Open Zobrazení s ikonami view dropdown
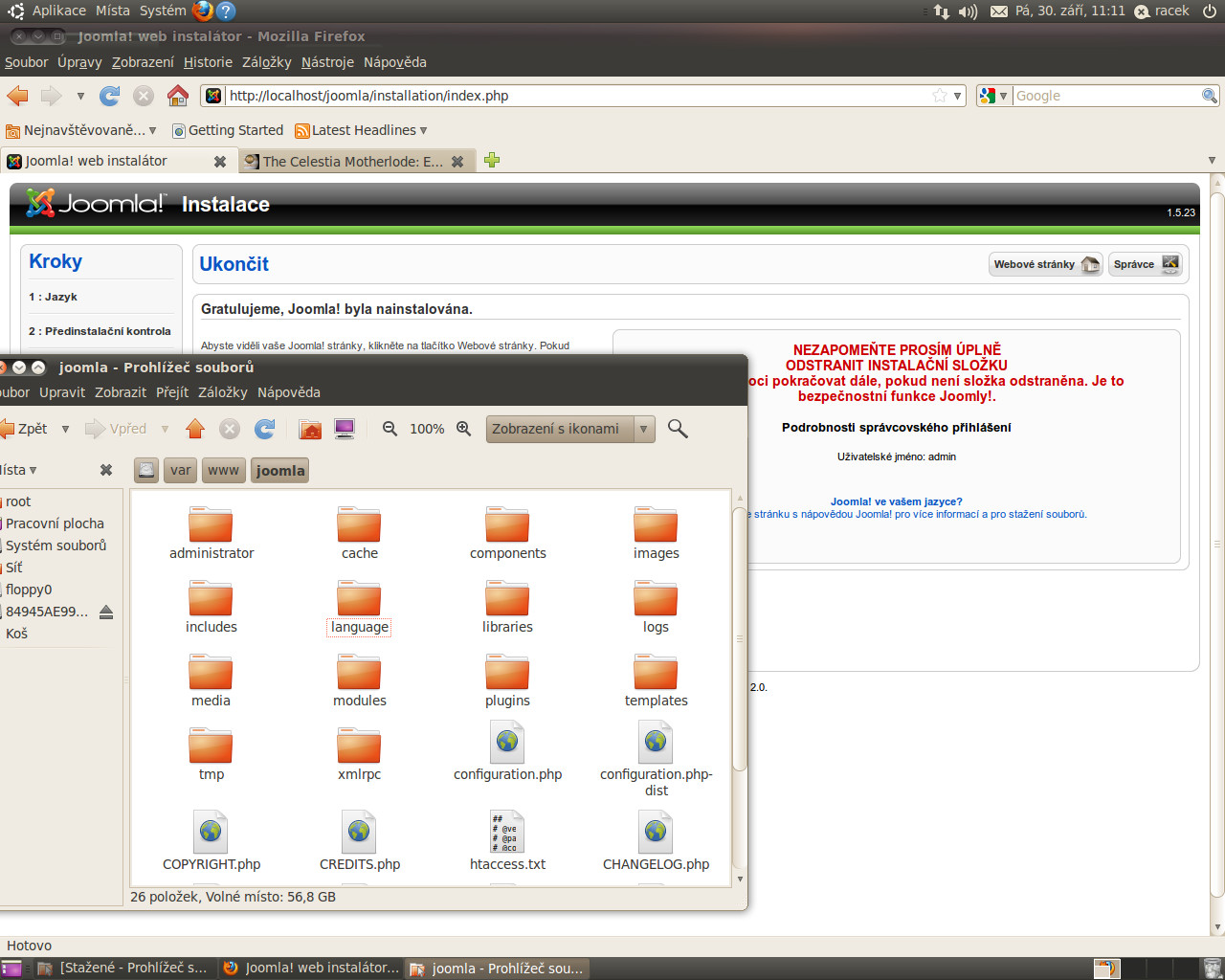This screenshot has width=1225, height=980. (x=644, y=429)
